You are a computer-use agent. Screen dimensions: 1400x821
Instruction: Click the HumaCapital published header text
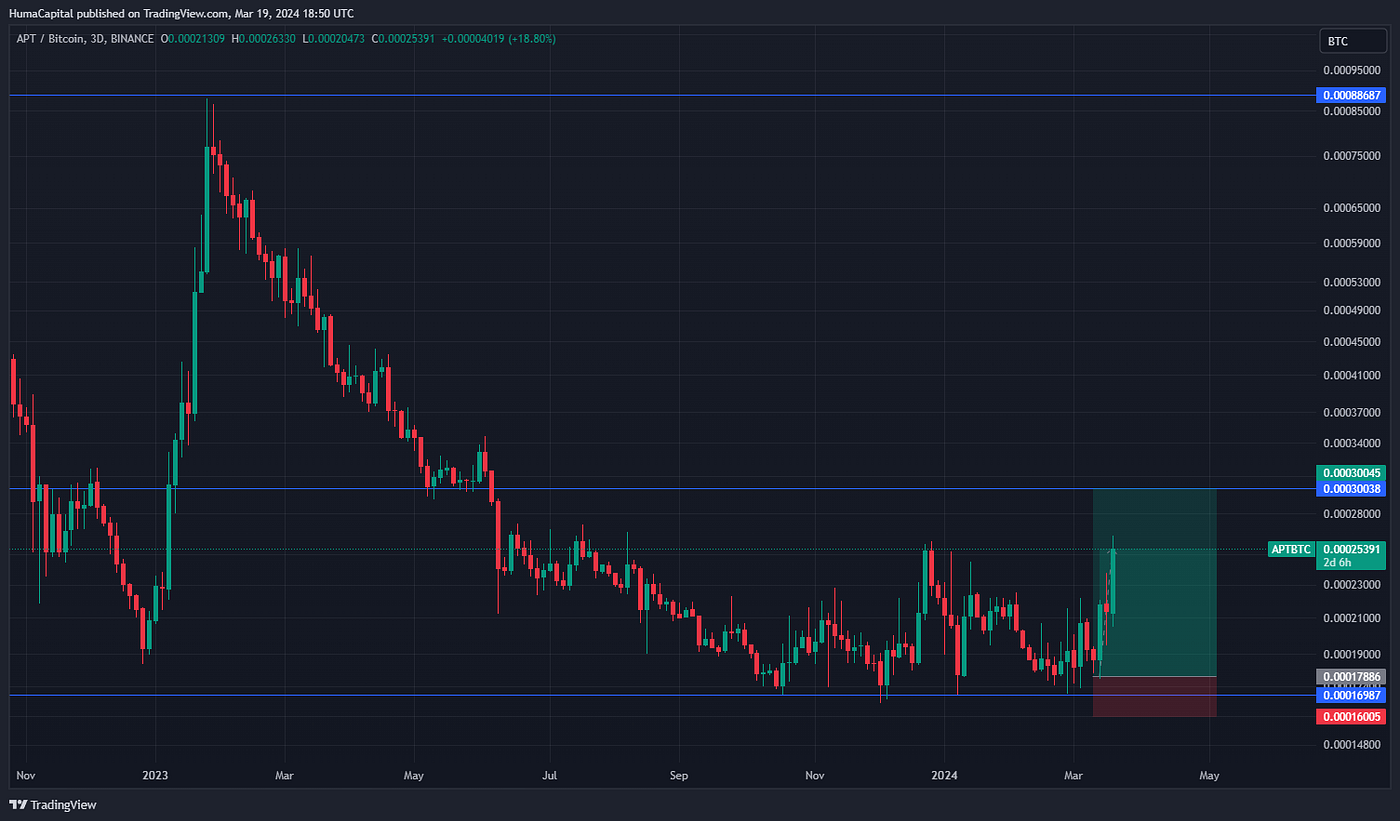[180, 13]
